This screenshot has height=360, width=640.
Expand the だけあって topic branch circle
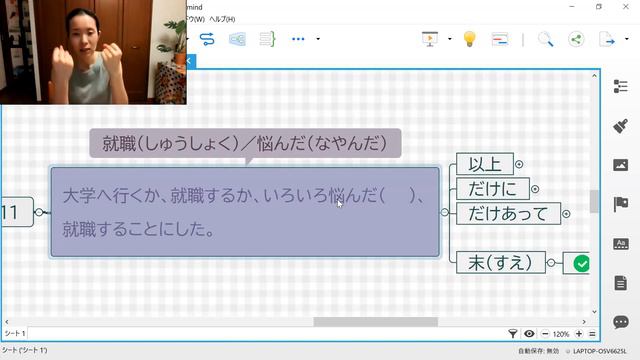[566, 214]
